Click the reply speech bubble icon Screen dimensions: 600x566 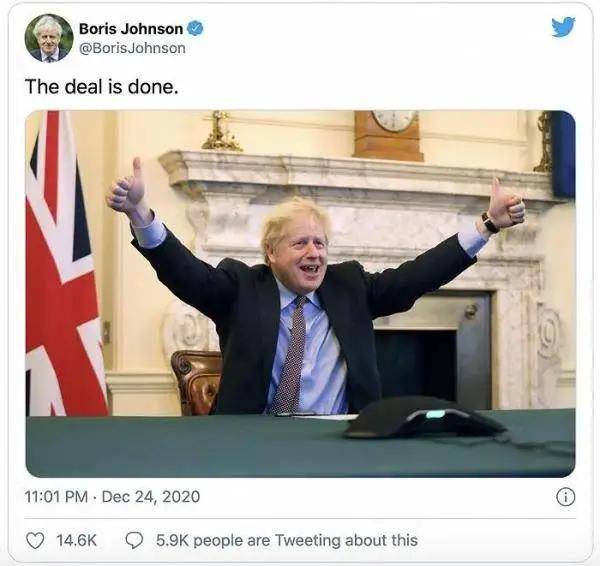pos(134,541)
